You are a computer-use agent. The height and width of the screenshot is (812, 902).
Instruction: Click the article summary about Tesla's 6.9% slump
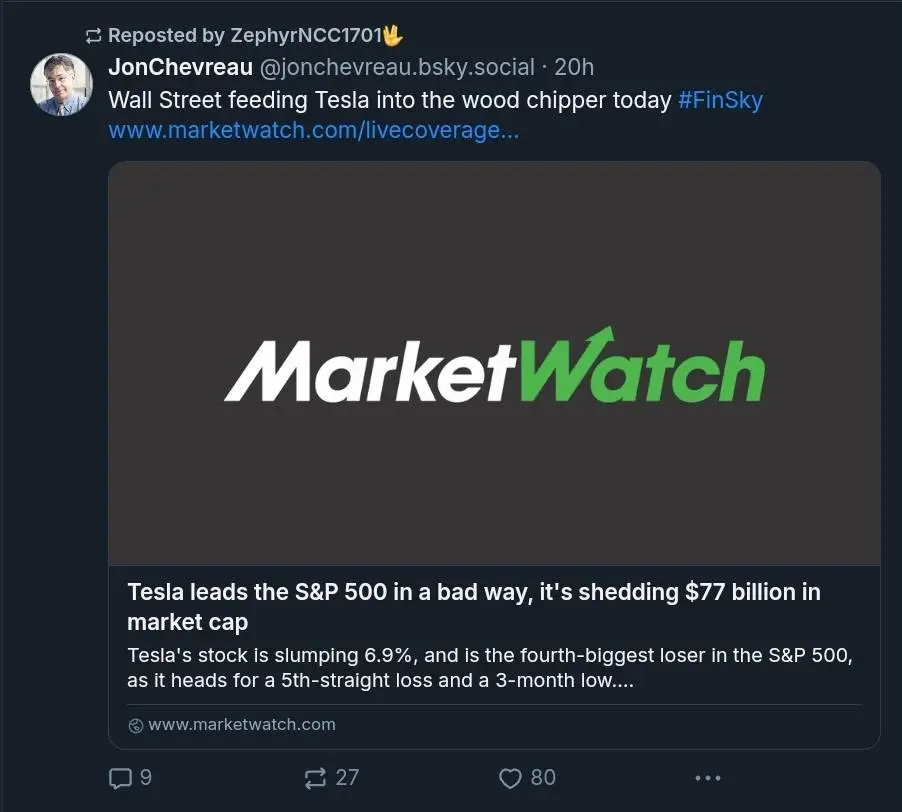[x=490, y=668]
